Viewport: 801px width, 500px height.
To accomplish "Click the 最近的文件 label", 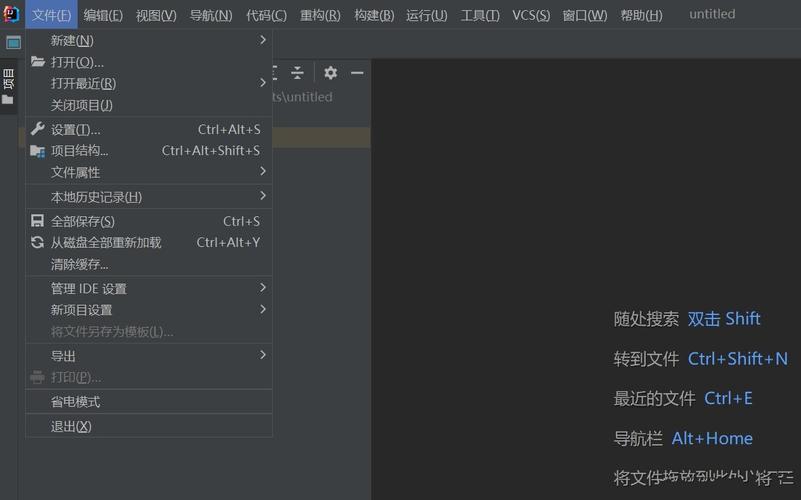I will click(x=654, y=398).
